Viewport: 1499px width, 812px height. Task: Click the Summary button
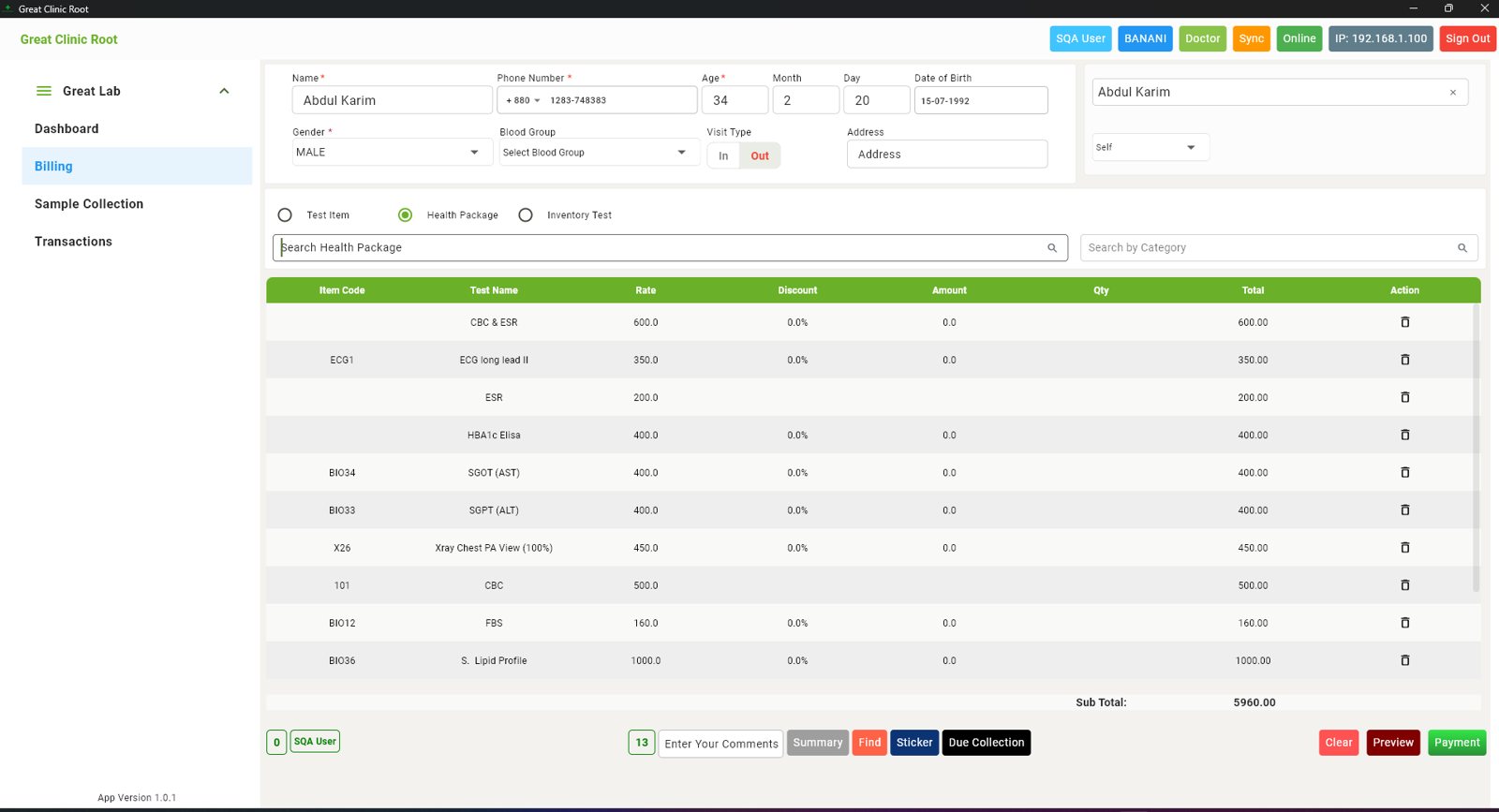(x=818, y=743)
